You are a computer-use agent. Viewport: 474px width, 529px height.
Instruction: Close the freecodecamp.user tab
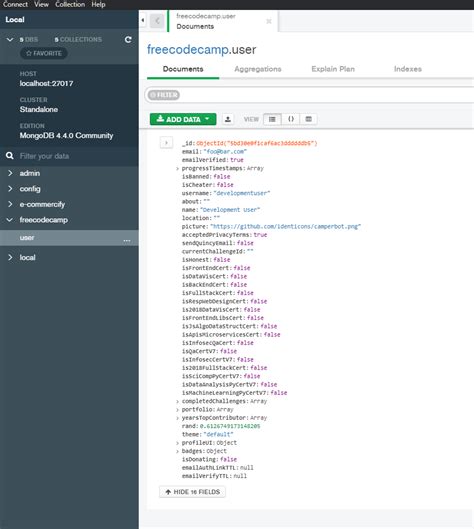click(269, 21)
